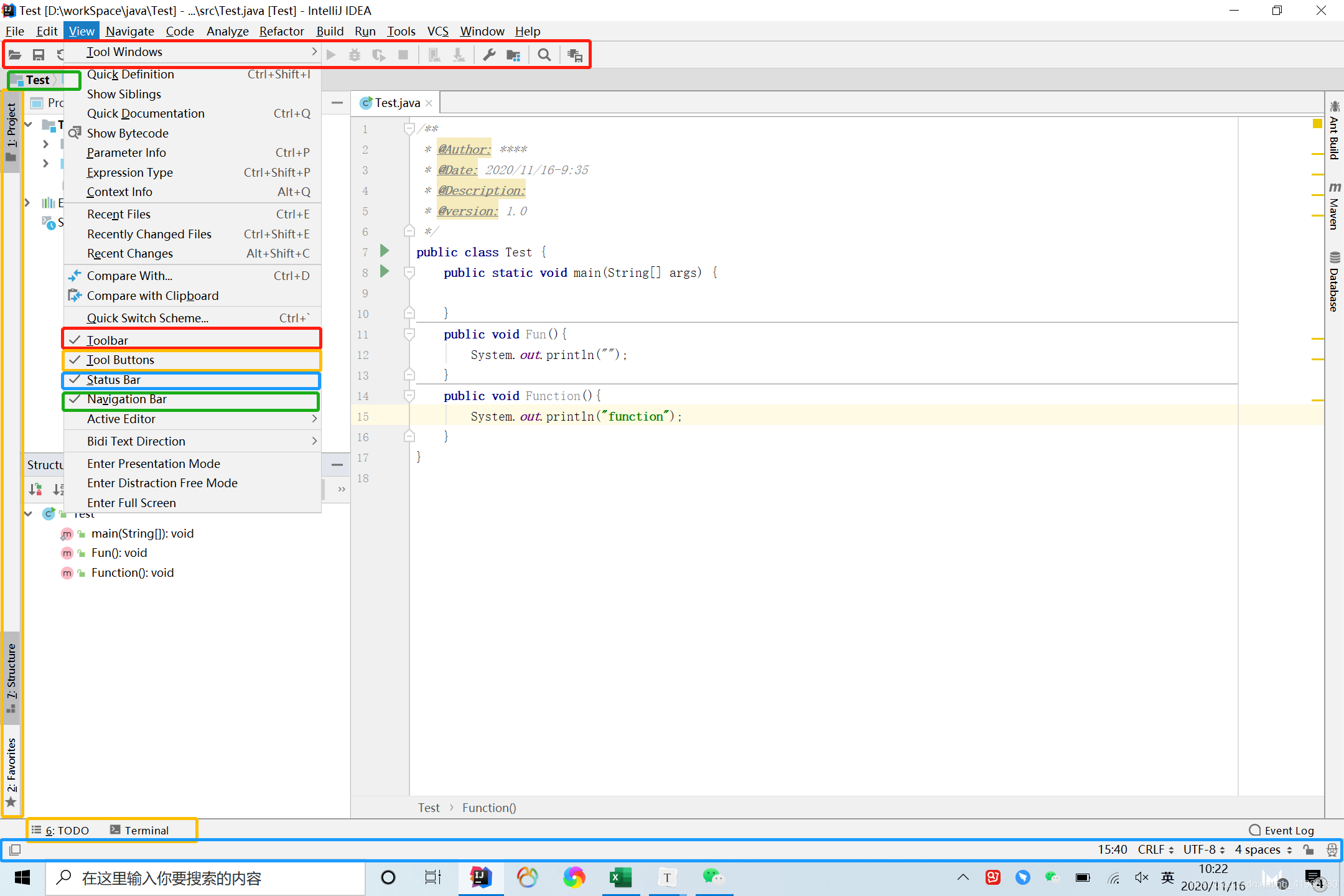Open the Terminal tool window
This screenshot has height=896, width=1344.
click(x=139, y=830)
